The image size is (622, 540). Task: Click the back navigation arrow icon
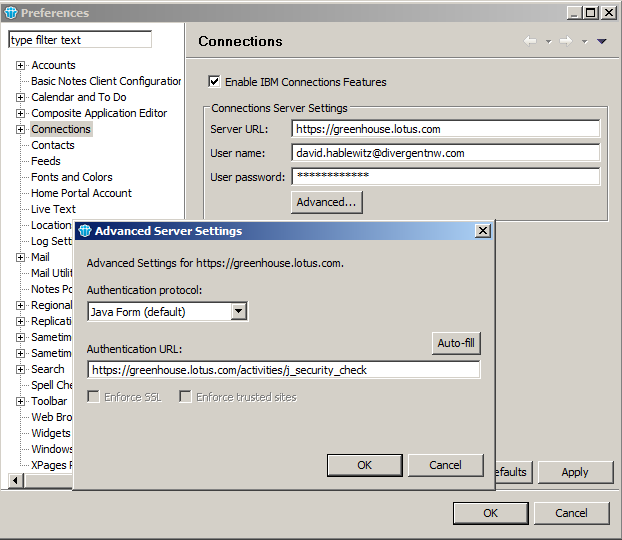pos(530,41)
